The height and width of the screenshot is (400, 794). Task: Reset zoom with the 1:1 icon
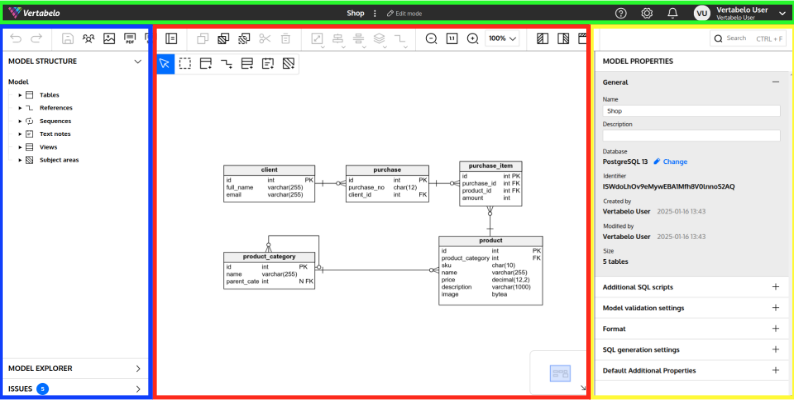pos(452,38)
